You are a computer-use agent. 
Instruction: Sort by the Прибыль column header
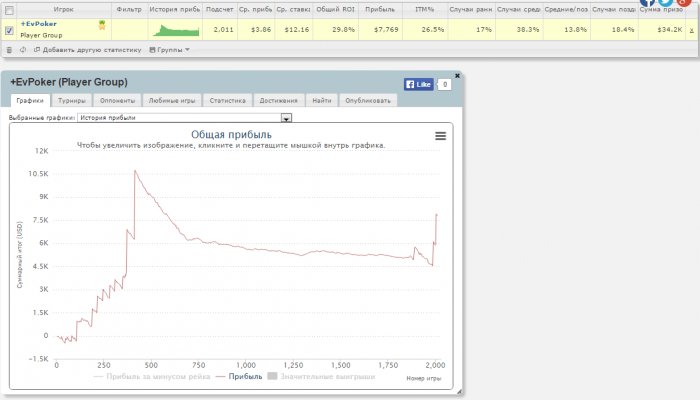(380, 9)
